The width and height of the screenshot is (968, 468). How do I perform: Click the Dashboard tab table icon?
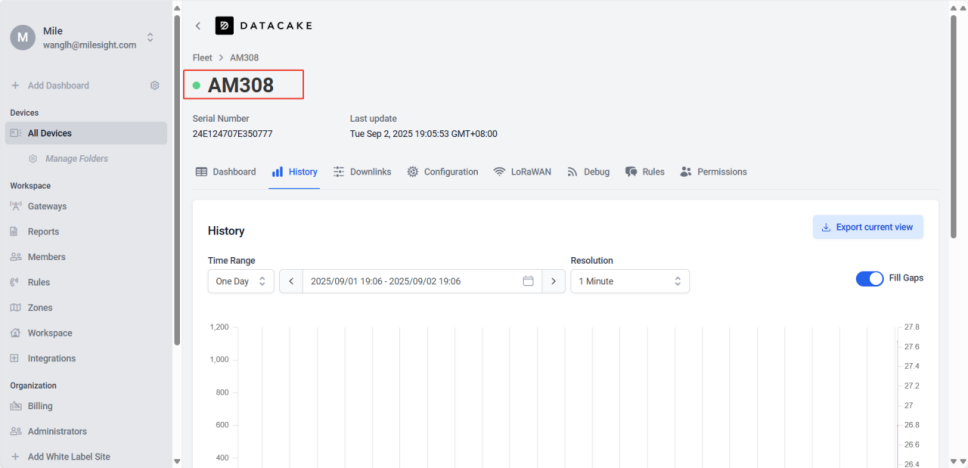click(x=201, y=172)
